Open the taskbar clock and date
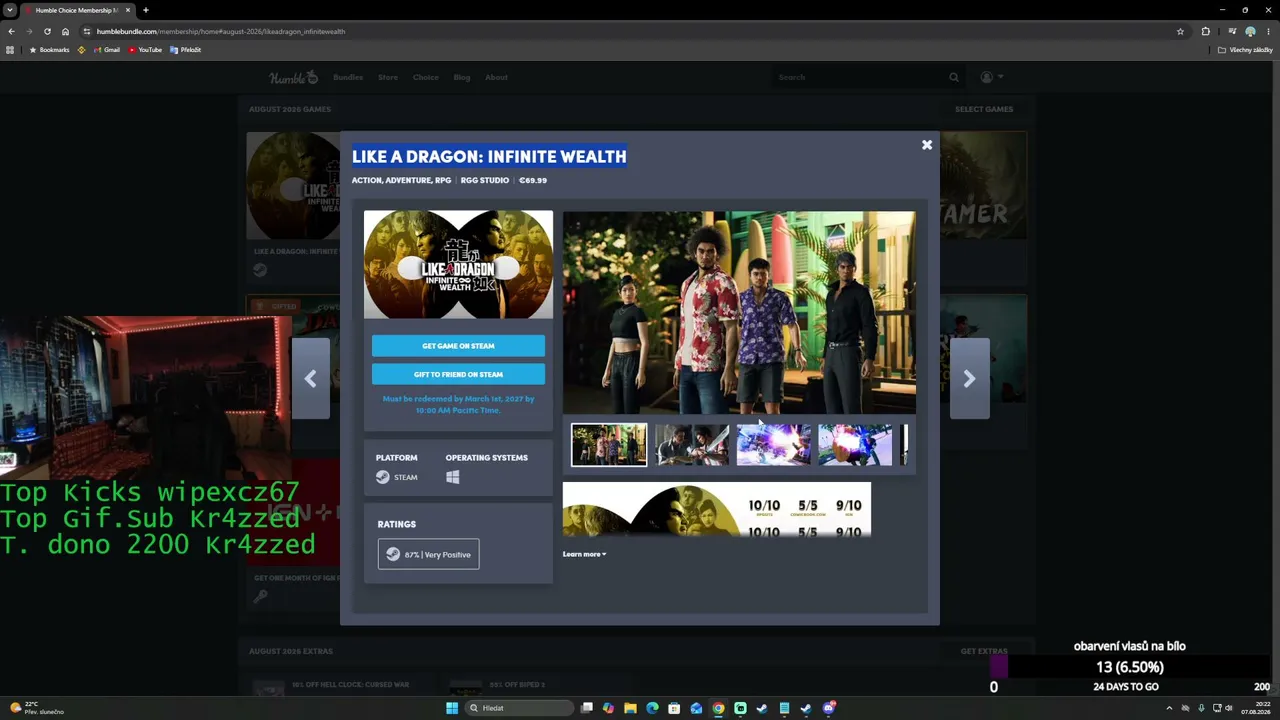This screenshot has width=1280, height=720. pos(1254,708)
